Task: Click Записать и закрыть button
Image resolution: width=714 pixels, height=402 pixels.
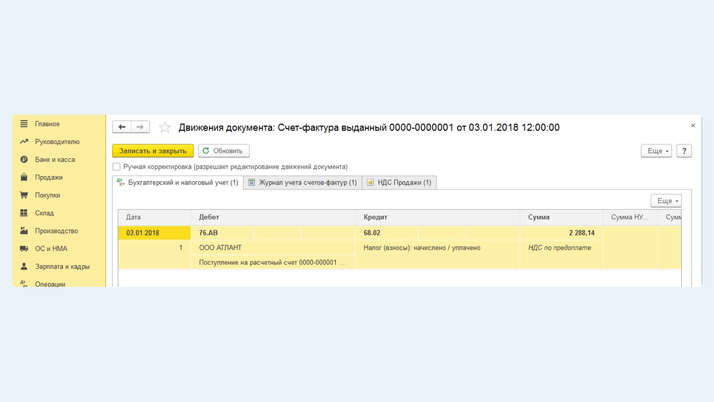Action: click(x=153, y=151)
